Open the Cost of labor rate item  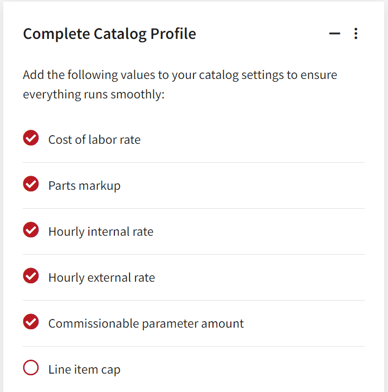[94, 140]
